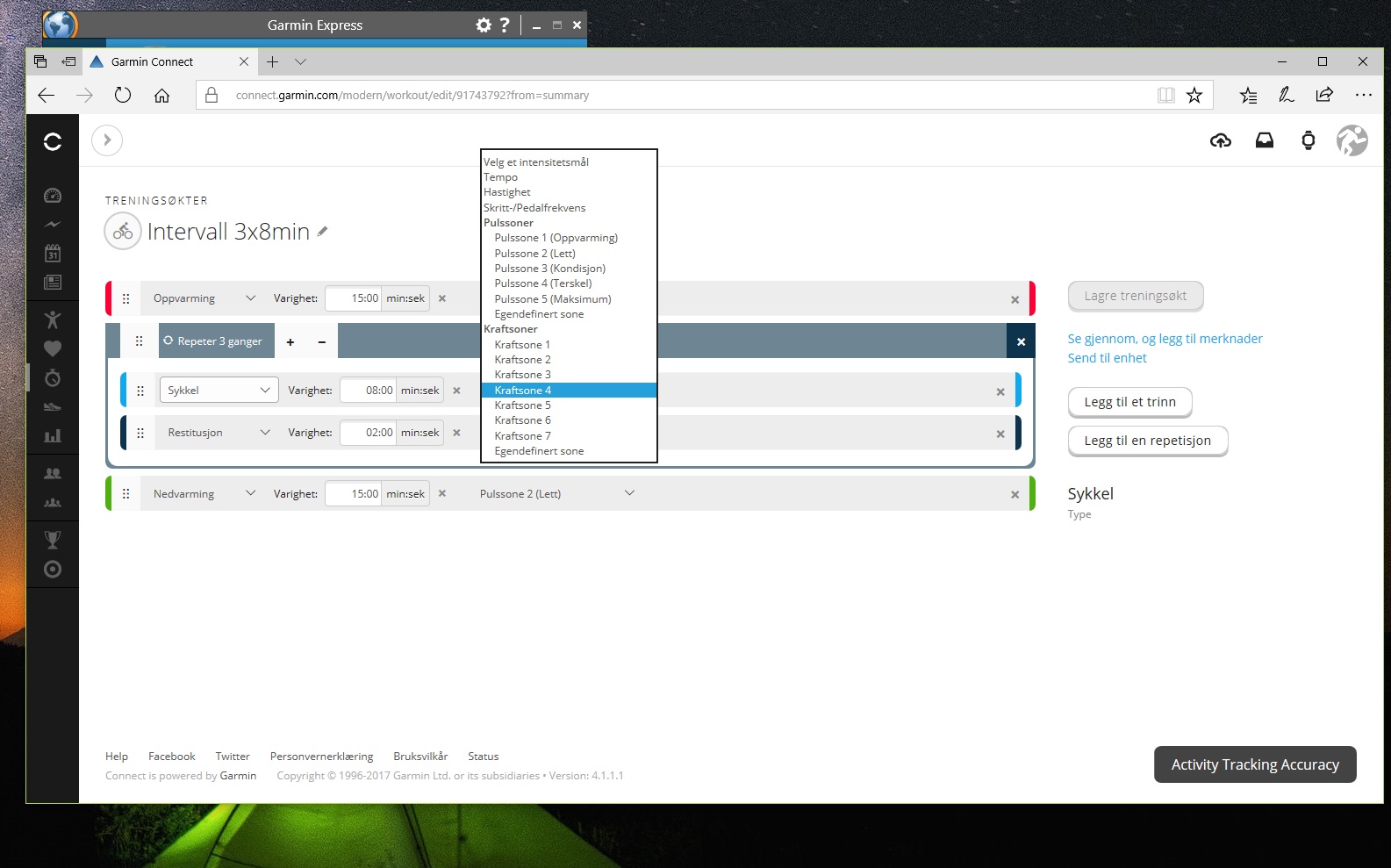Open Garmin Express settings gear
1391x868 pixels.
point(484,25)
